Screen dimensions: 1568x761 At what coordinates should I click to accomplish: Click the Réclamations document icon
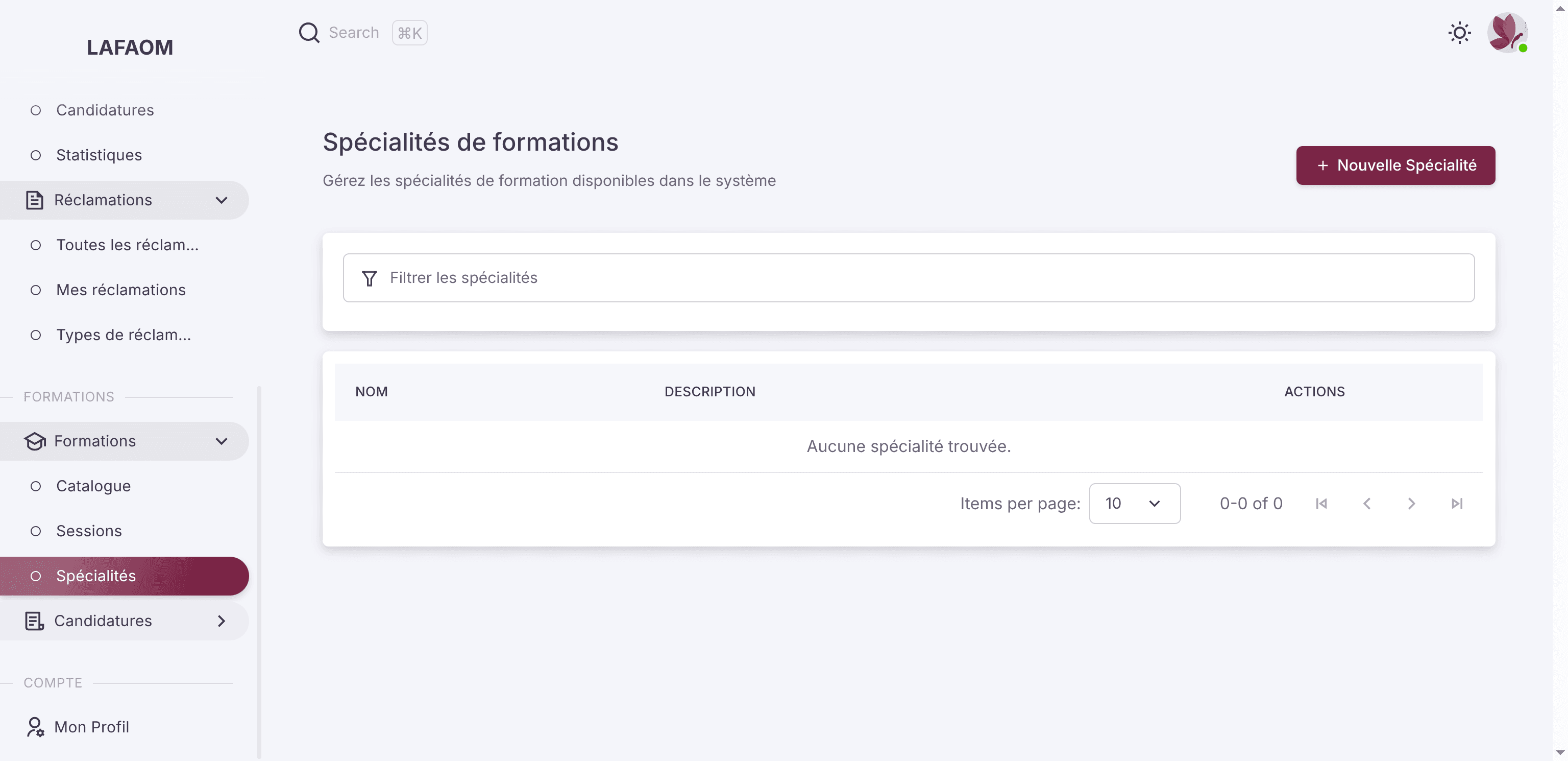coord(35,200)
